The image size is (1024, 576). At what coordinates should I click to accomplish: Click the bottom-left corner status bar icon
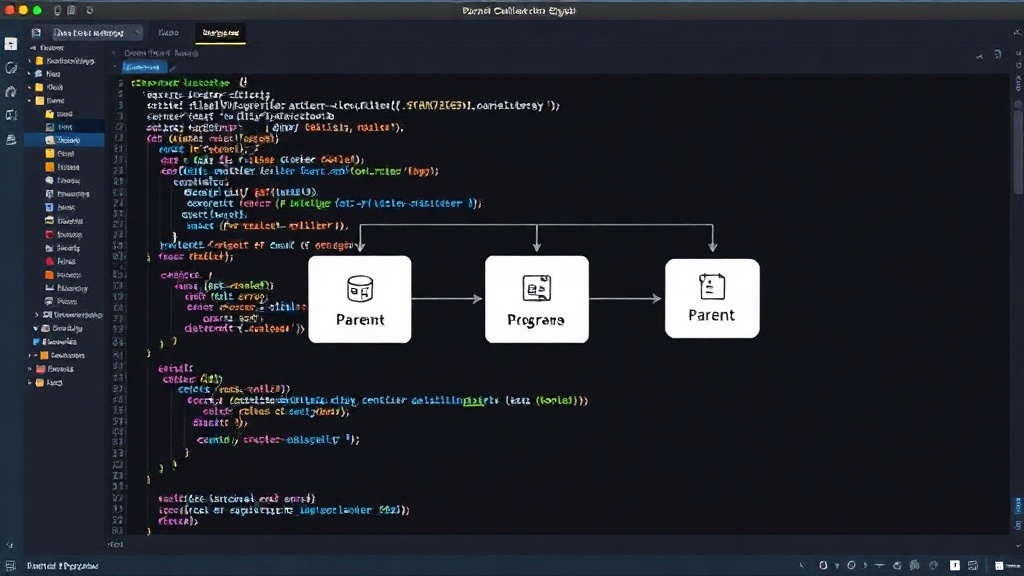pyautogui.click(x=10, y=566)
